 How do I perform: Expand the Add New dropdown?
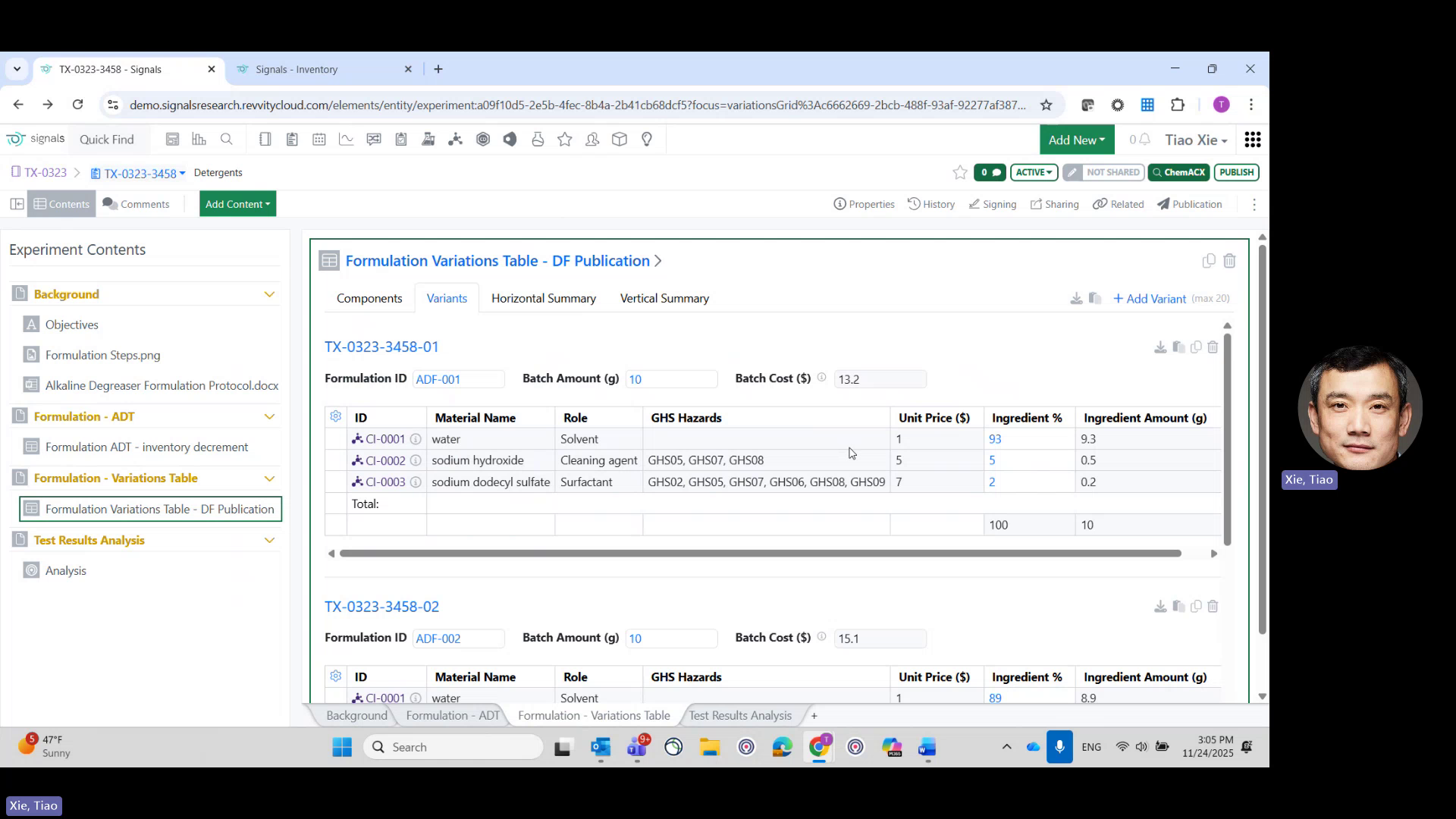1077,140
